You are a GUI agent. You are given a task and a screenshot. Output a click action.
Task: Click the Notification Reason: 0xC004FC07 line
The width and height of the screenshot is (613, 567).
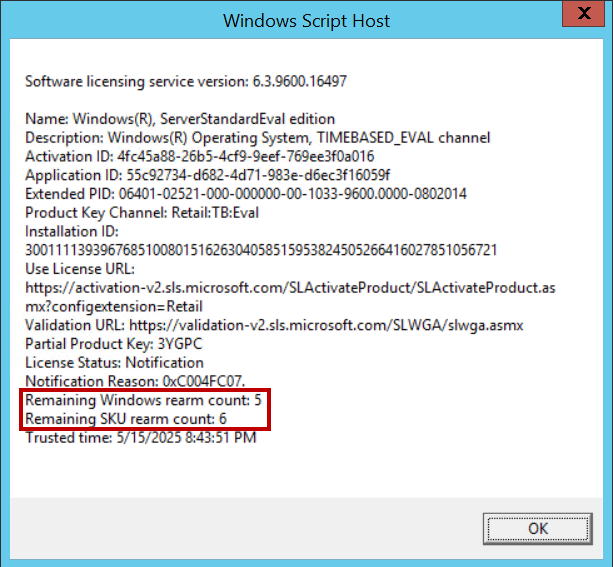pos(135,381)
